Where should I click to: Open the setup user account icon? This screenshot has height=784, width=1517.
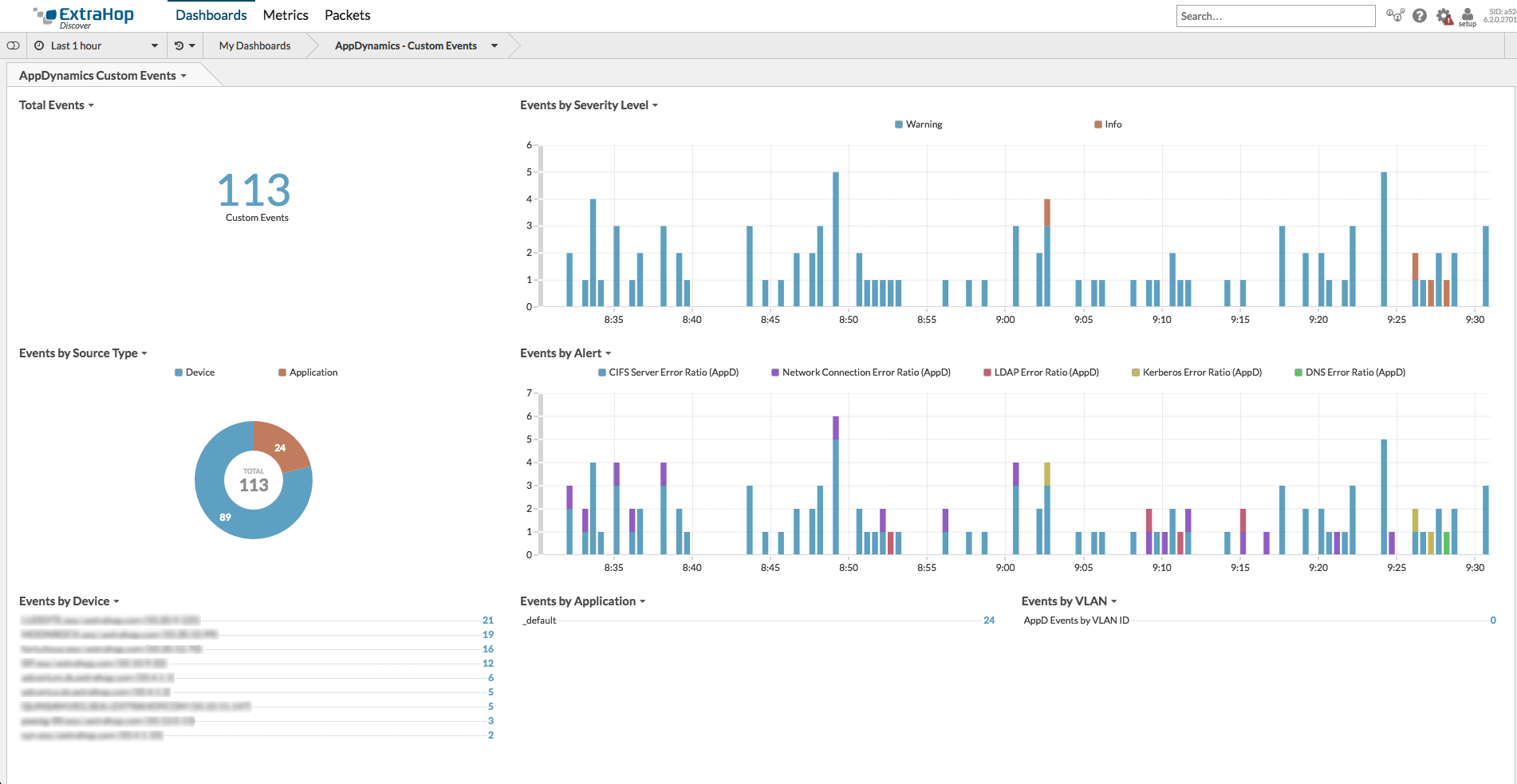[1467, 15]
